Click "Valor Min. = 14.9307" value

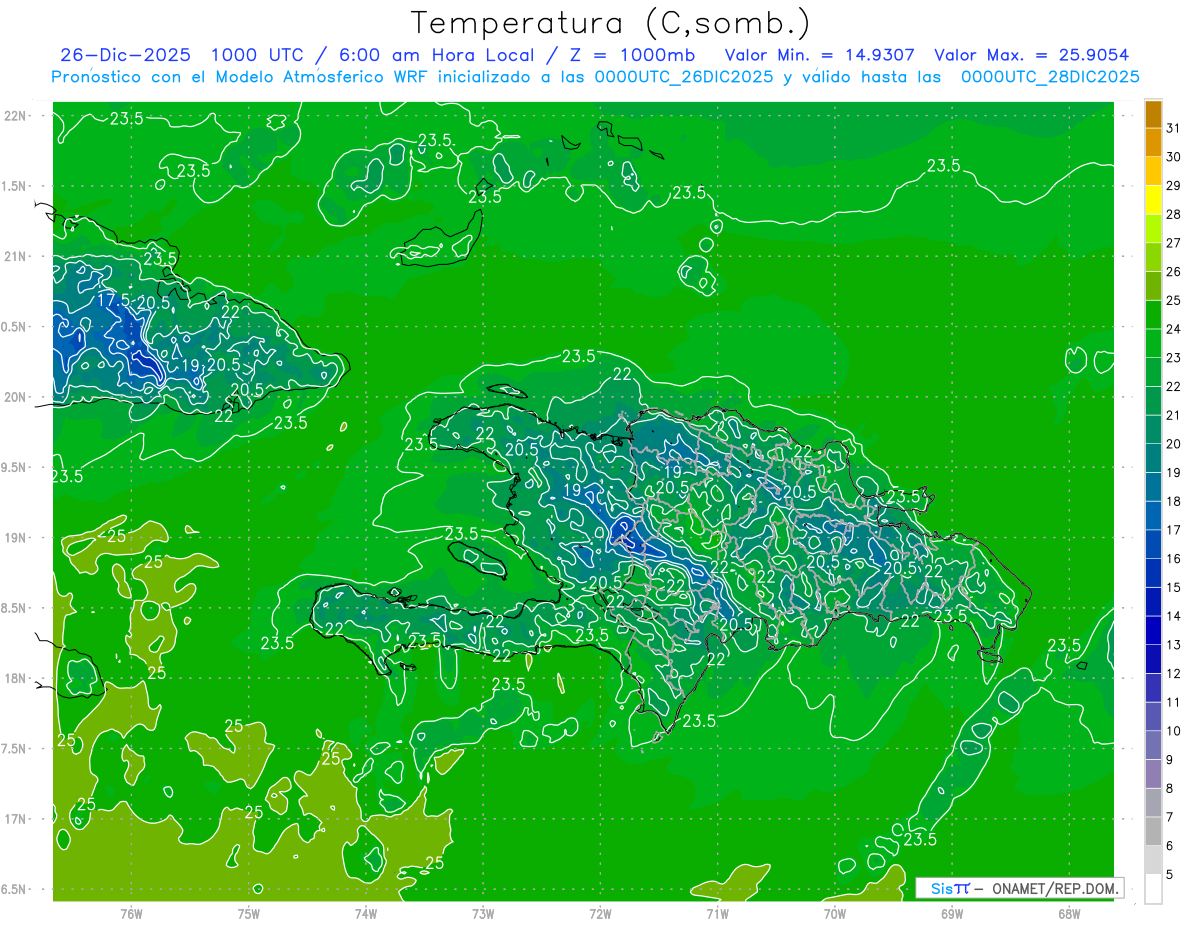coord(820,55)
